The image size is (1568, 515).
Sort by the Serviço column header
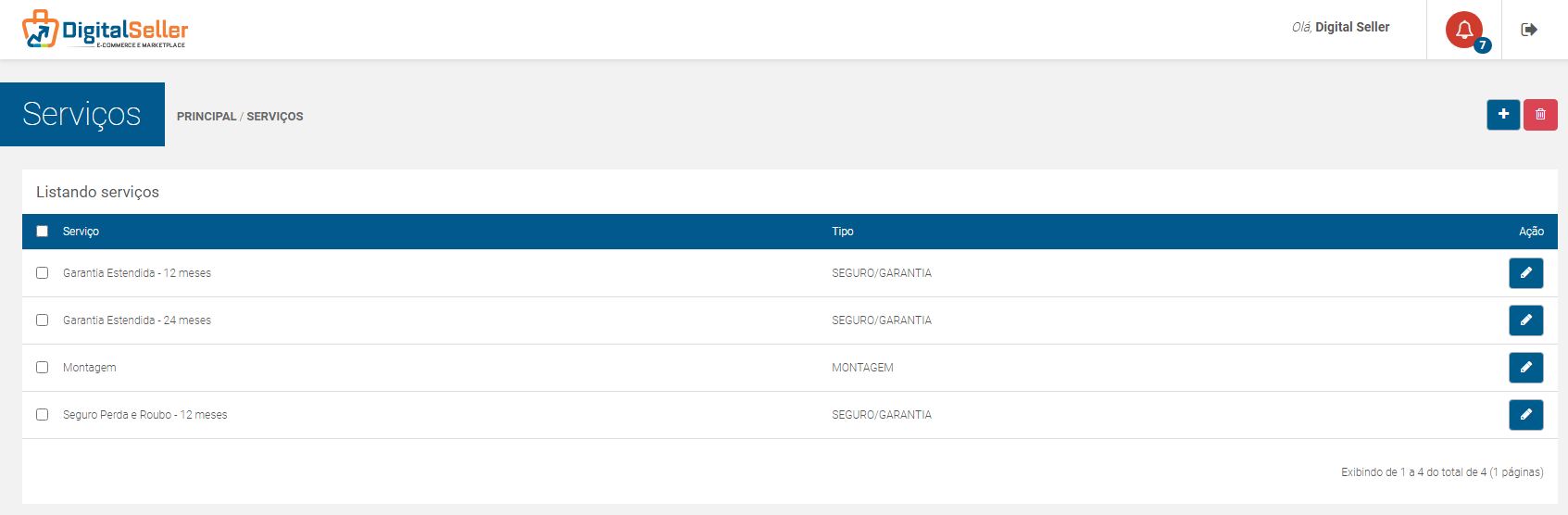click(x=81, y=232)
